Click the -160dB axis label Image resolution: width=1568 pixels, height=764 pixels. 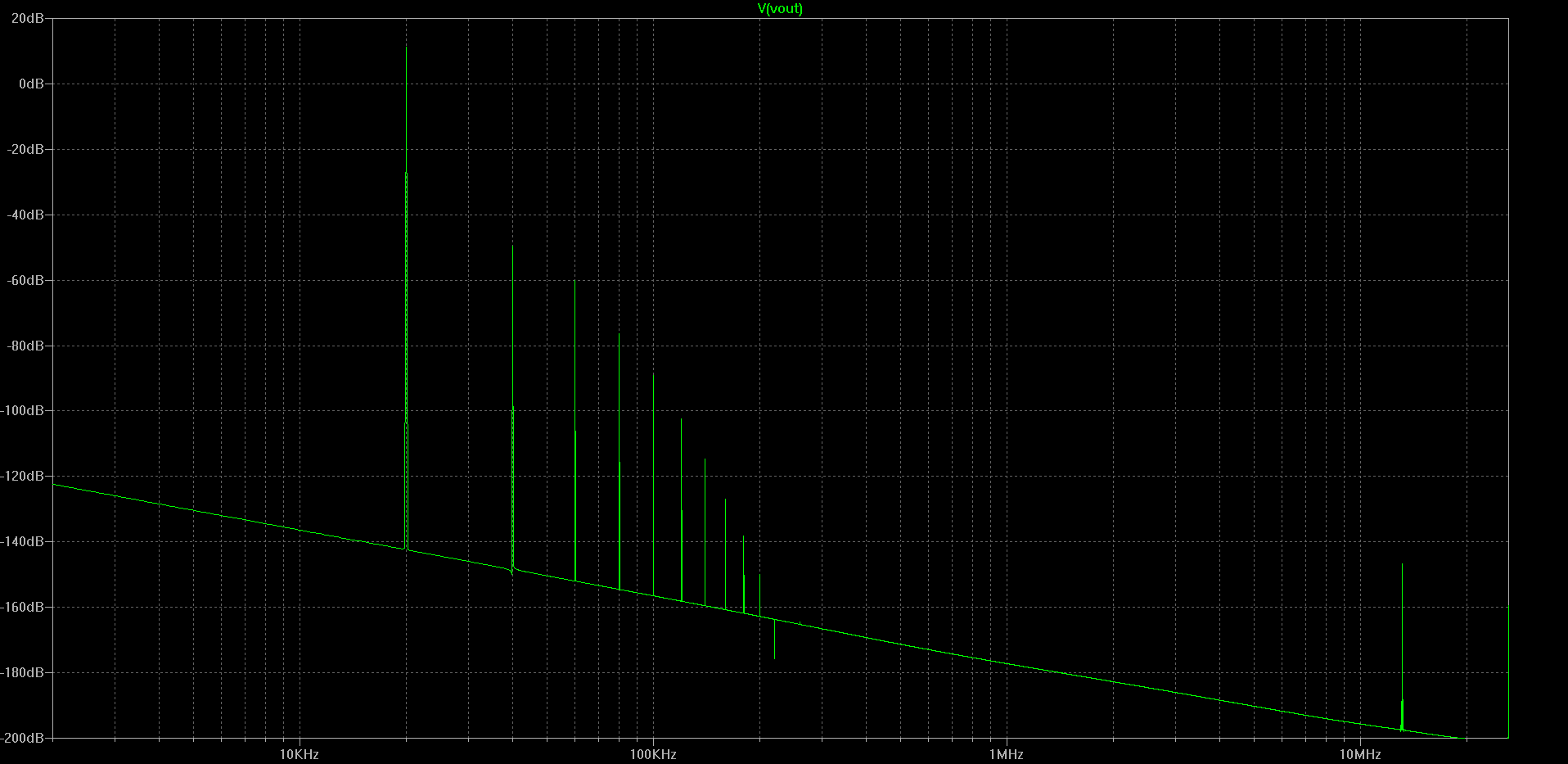click(23, 607)
